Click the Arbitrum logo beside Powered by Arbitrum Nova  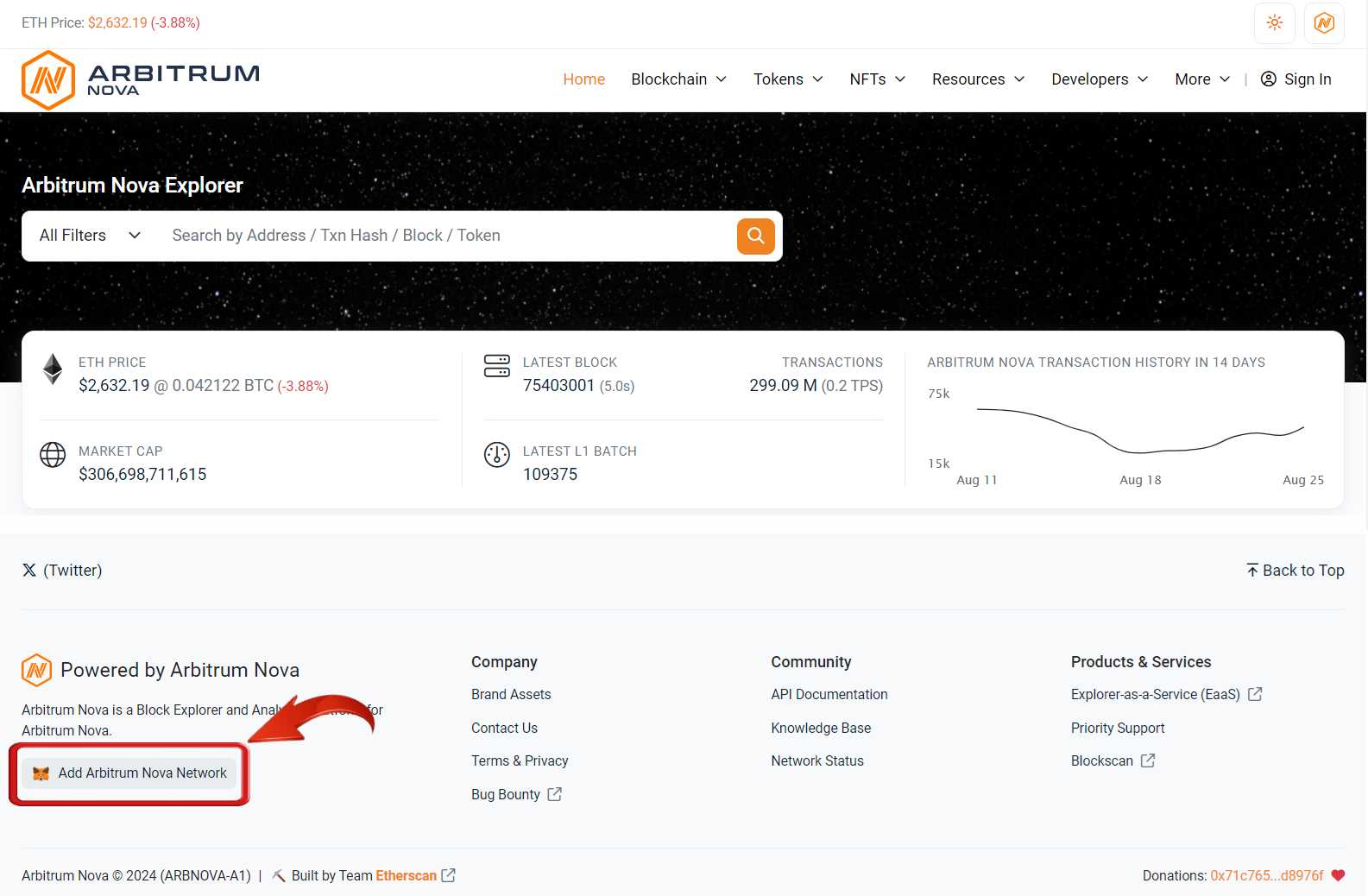pos(36,670)
